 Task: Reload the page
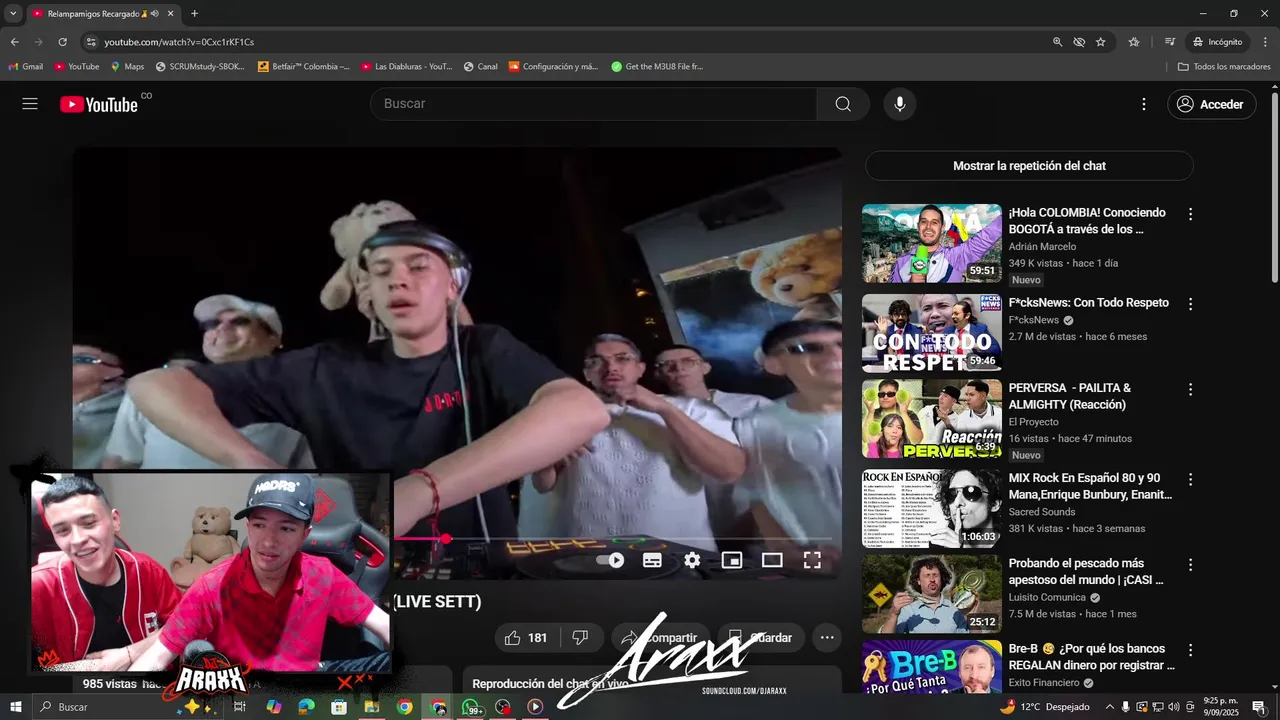(62, 42)
